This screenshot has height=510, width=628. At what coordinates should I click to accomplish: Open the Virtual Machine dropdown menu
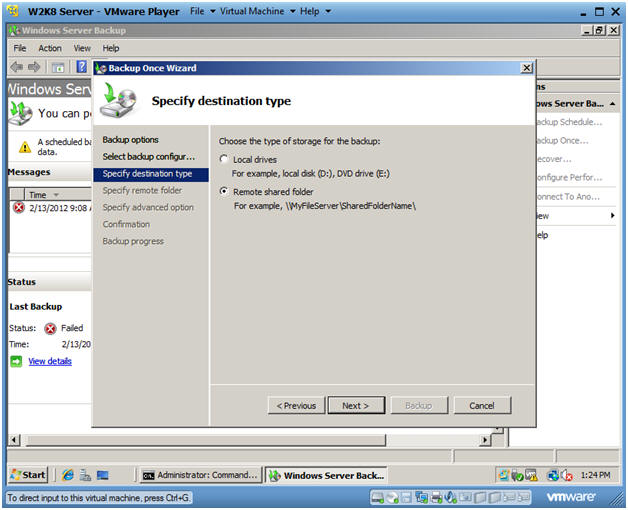click(x=258, y=11)
